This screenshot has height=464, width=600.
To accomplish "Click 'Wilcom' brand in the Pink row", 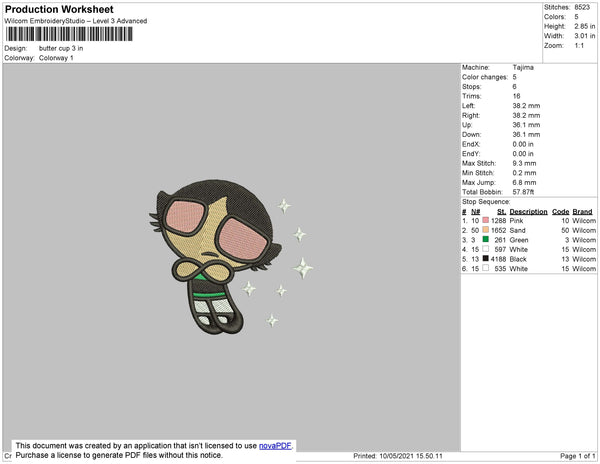I will [584, 221].
